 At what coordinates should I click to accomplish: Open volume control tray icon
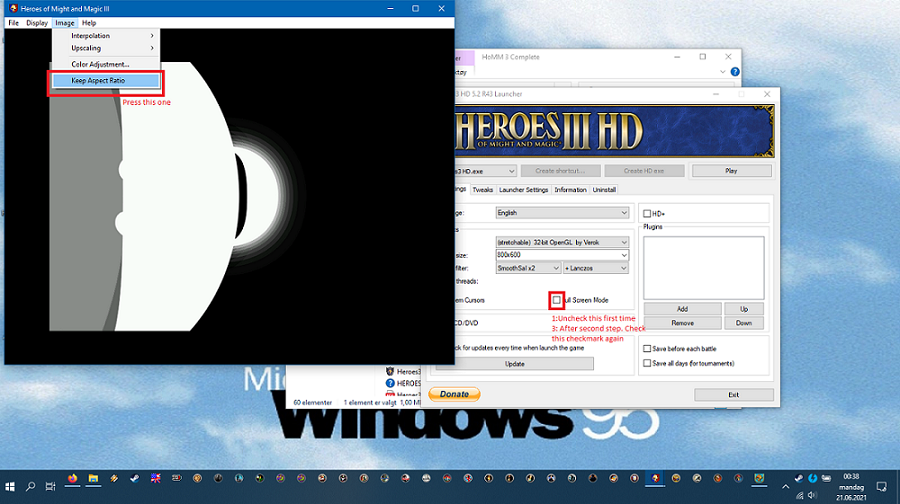tap(813, 495)
